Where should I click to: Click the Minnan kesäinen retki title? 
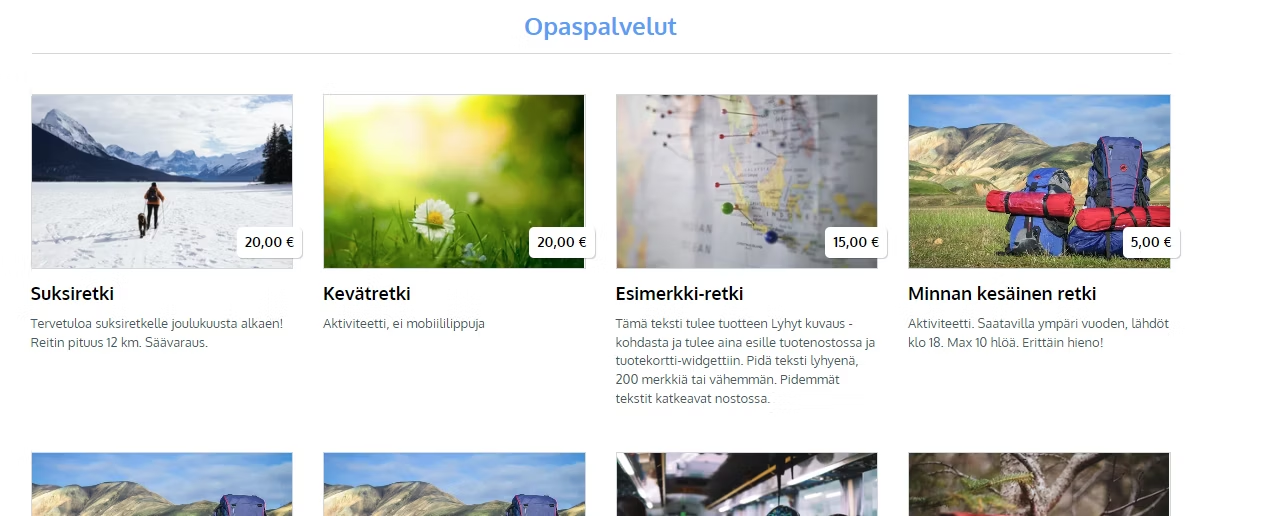(x=1002, y=294)
